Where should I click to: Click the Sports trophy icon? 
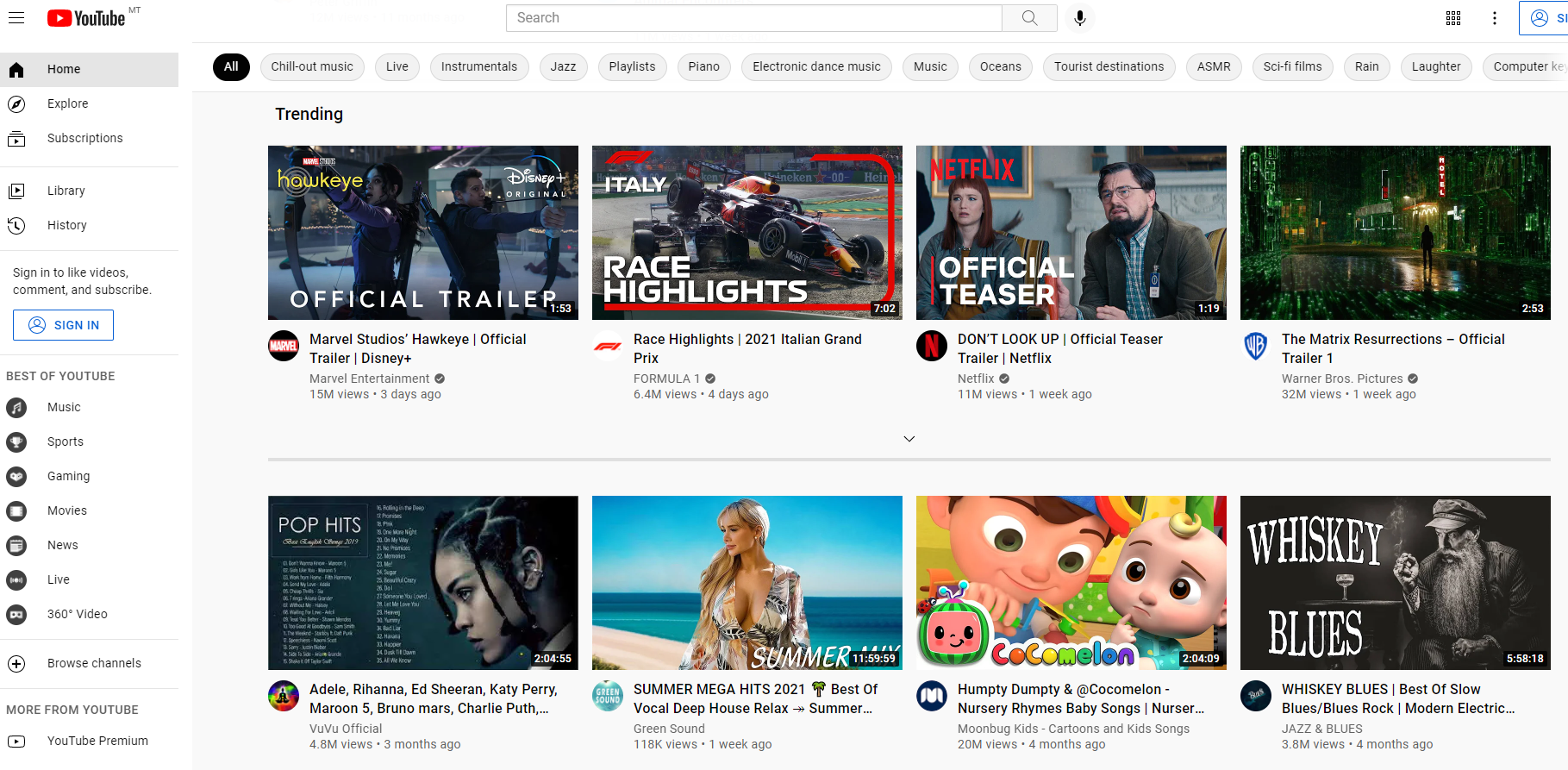tap(16, 441)
